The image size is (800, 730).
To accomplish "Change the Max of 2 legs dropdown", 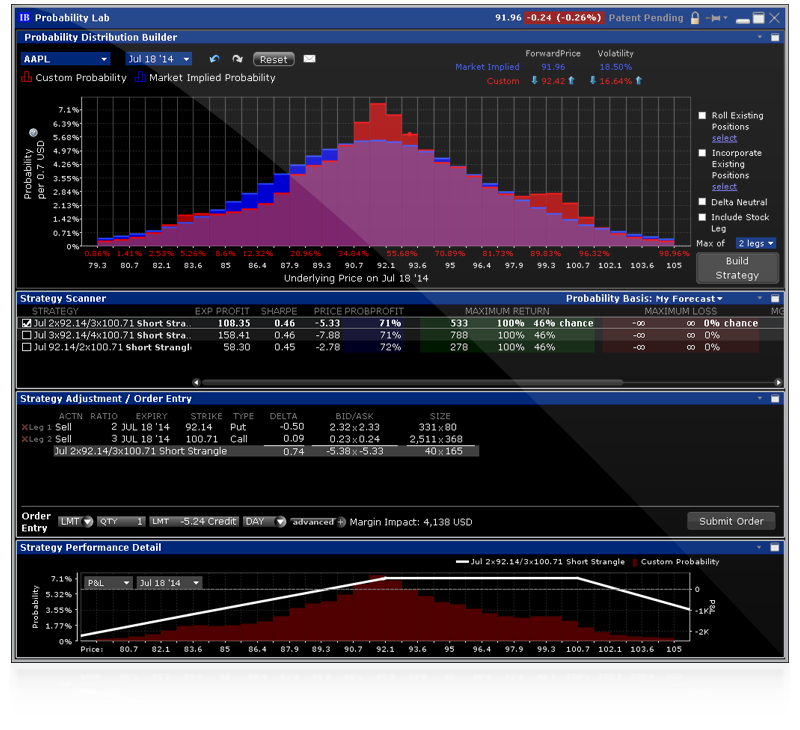I will click(x=756, y=243).
